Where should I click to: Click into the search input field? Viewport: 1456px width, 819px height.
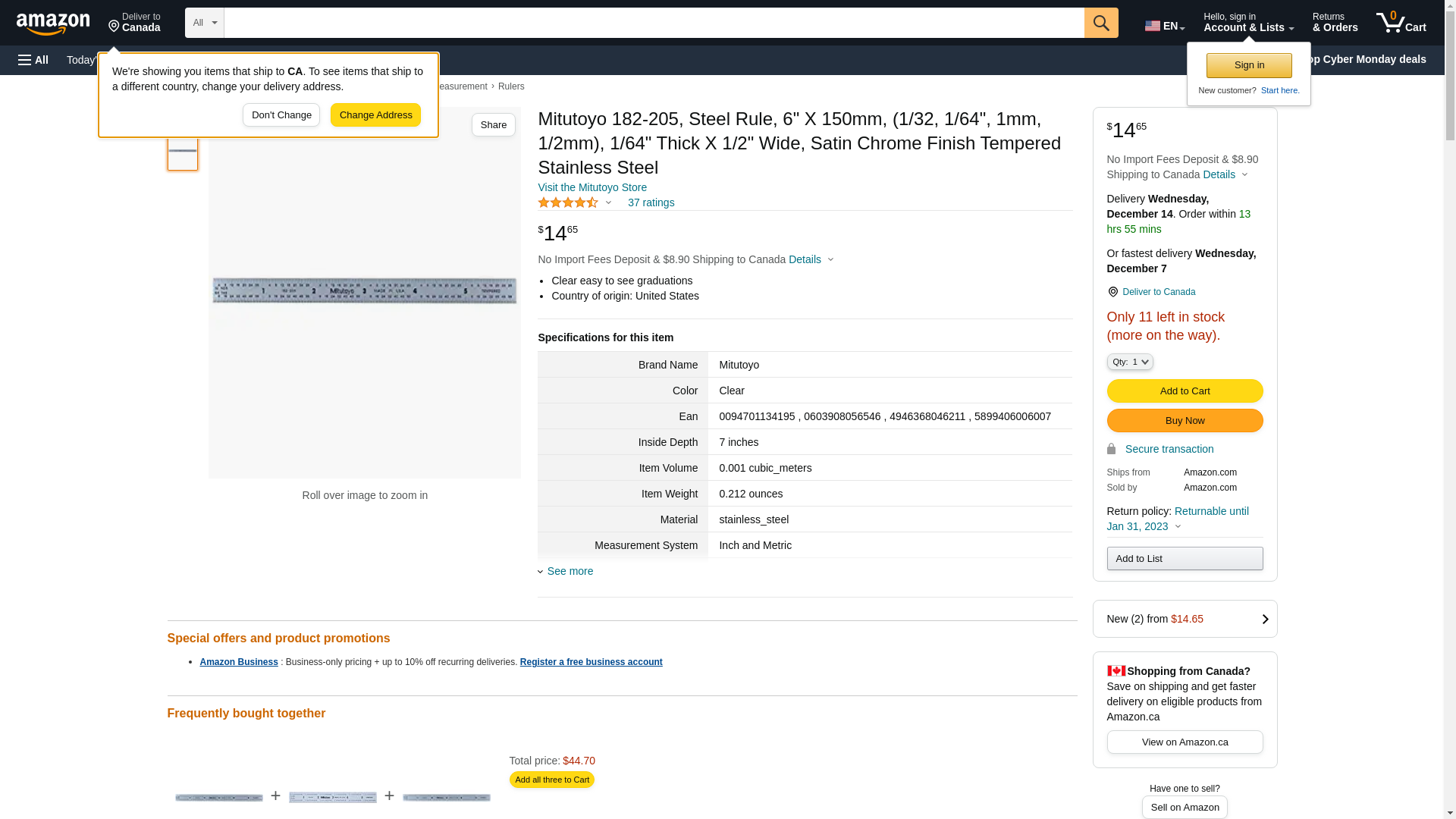tap(654, 23)
